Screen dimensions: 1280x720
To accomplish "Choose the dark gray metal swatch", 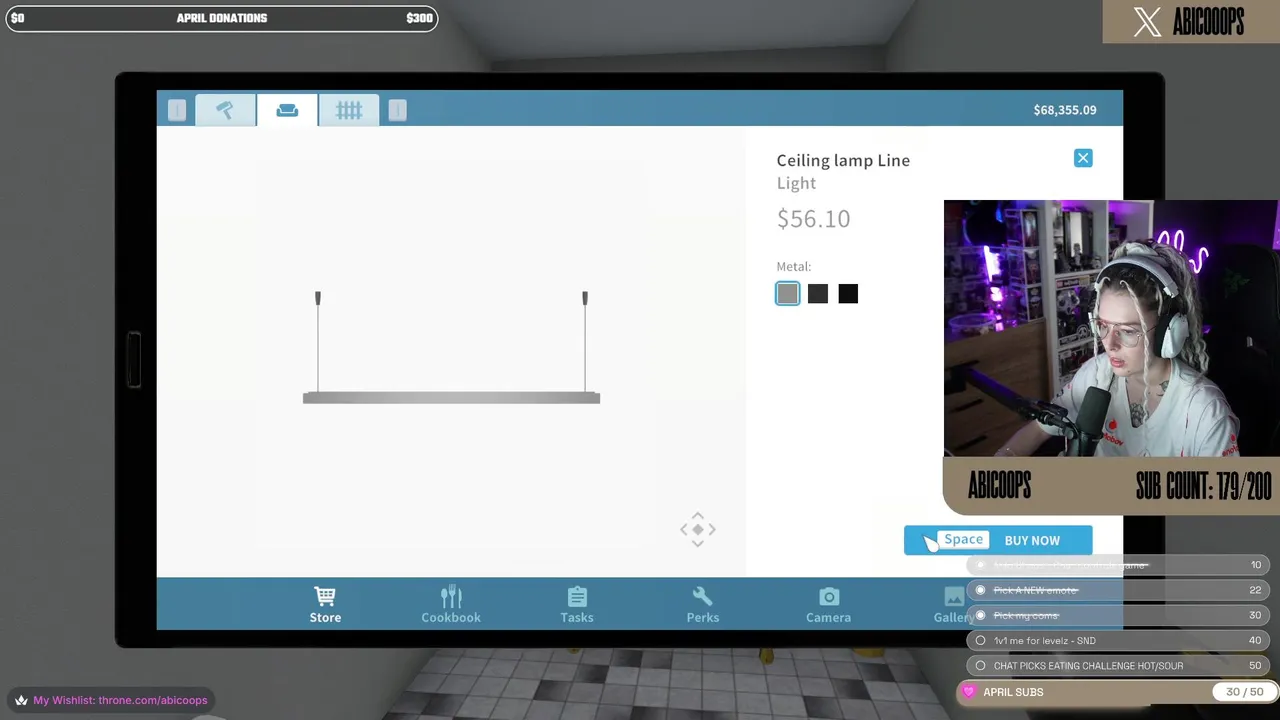I will click(818, 293).
